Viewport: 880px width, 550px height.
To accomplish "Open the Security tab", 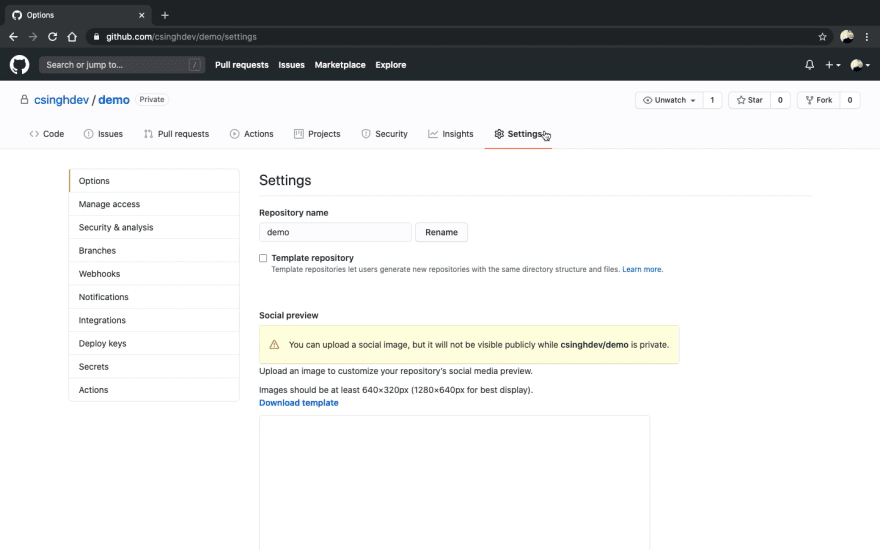I will coord(384,134).
